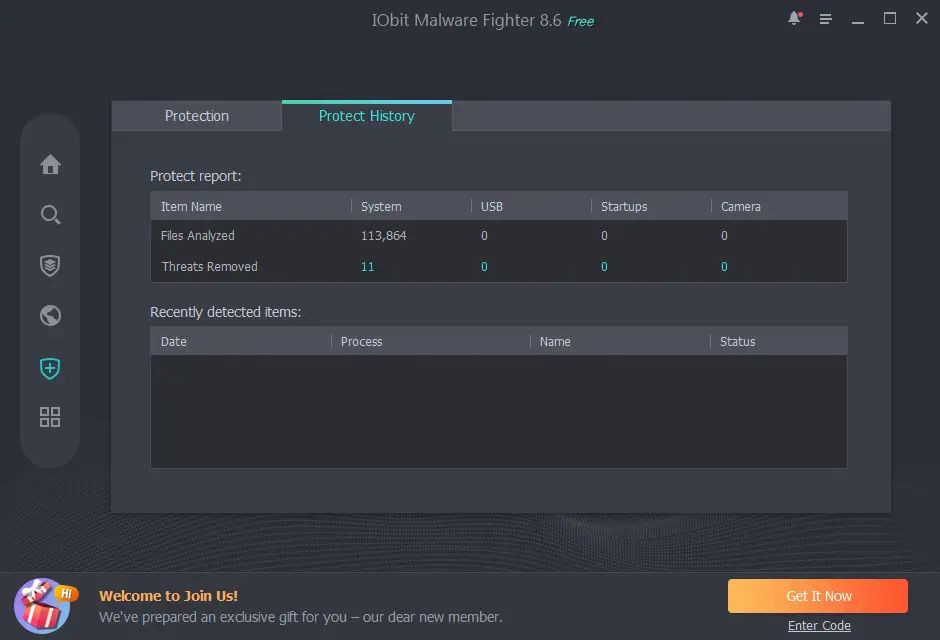Click the exclusive gift promo message text

[301, 617]
